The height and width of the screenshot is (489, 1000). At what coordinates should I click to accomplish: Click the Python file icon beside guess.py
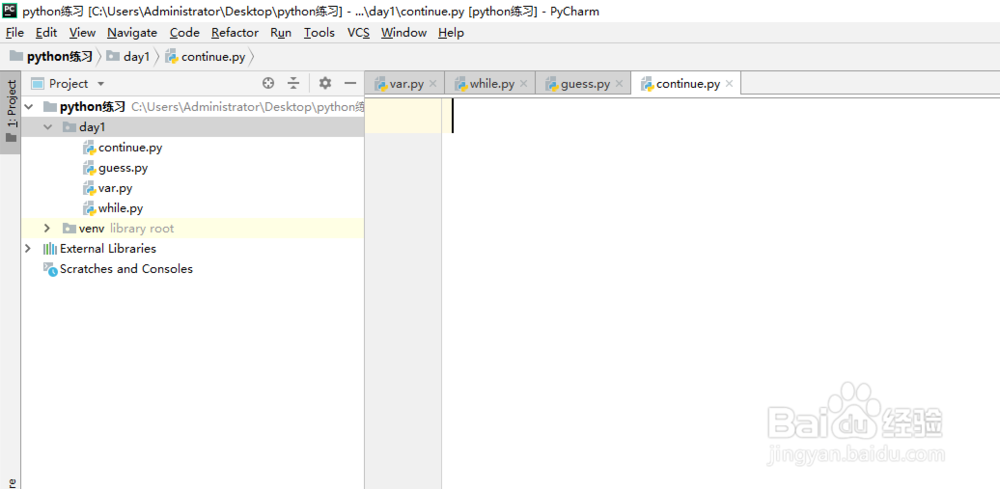[89, 168]
